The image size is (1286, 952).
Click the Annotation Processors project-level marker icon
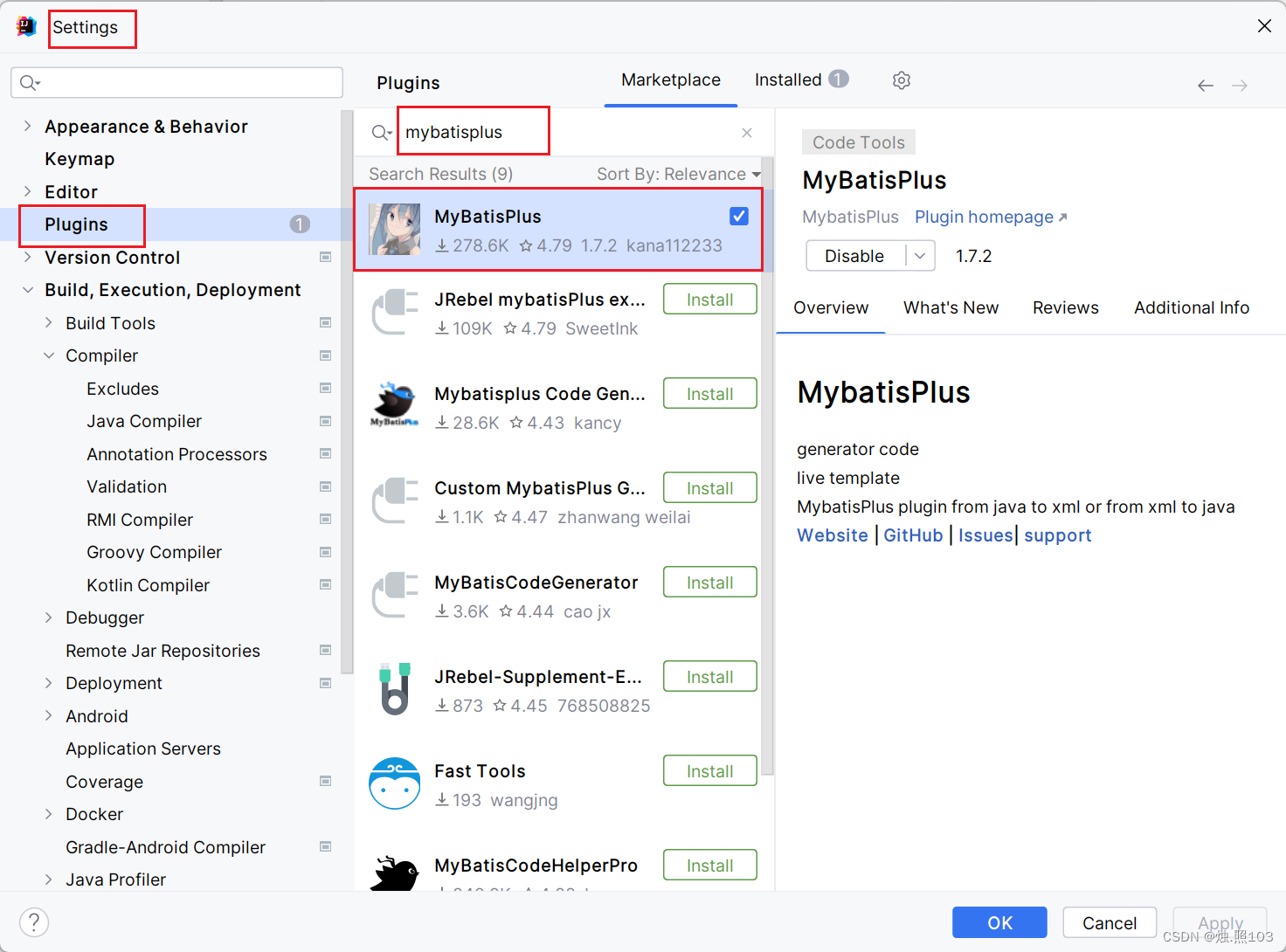click(x=326, y=453)
